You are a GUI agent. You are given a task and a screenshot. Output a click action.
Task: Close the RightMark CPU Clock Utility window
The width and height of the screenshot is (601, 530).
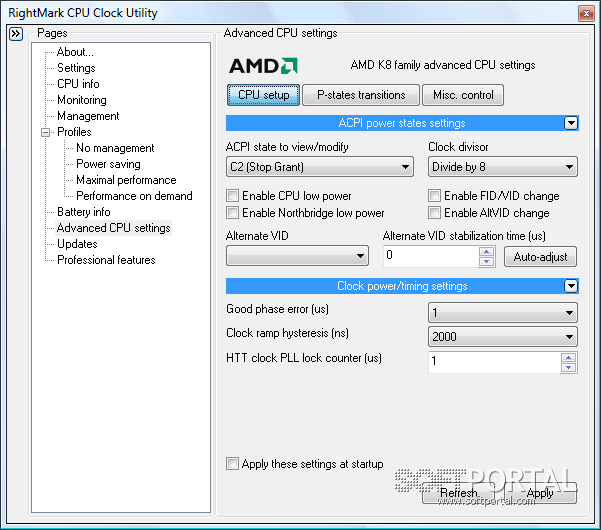click(586, 13)
